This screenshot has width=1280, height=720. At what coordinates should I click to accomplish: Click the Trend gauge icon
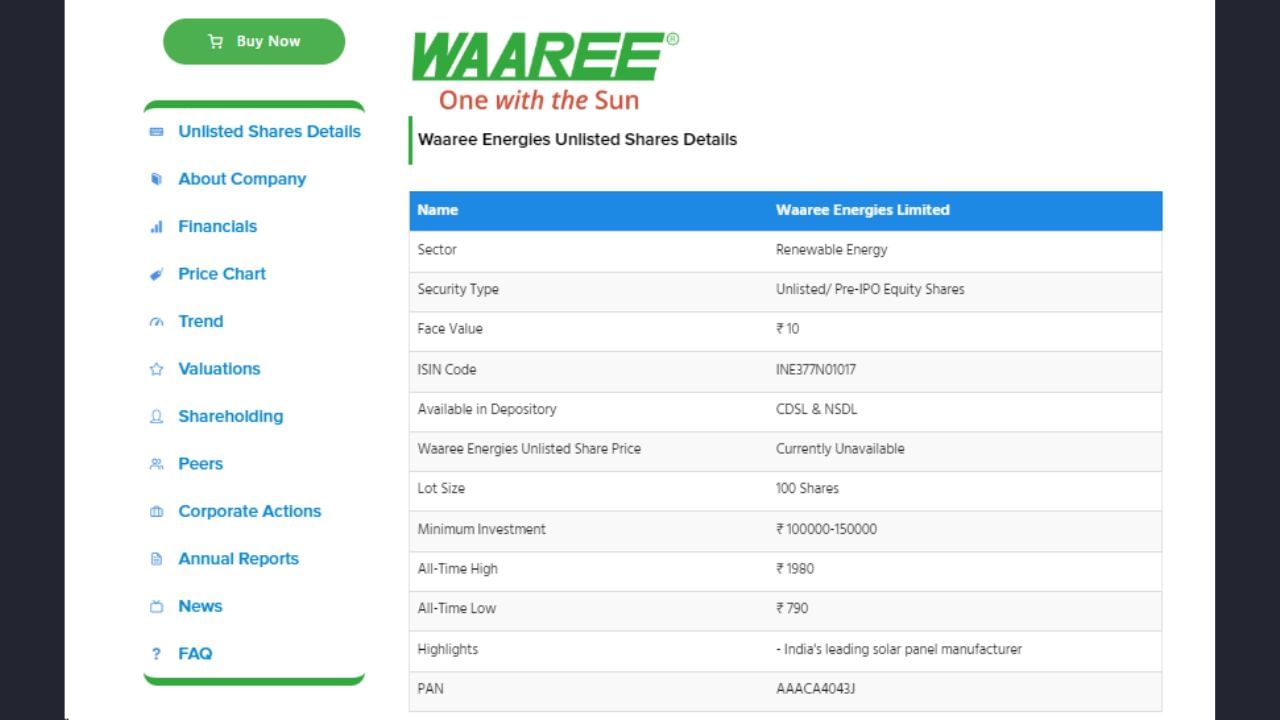[156, 322]
